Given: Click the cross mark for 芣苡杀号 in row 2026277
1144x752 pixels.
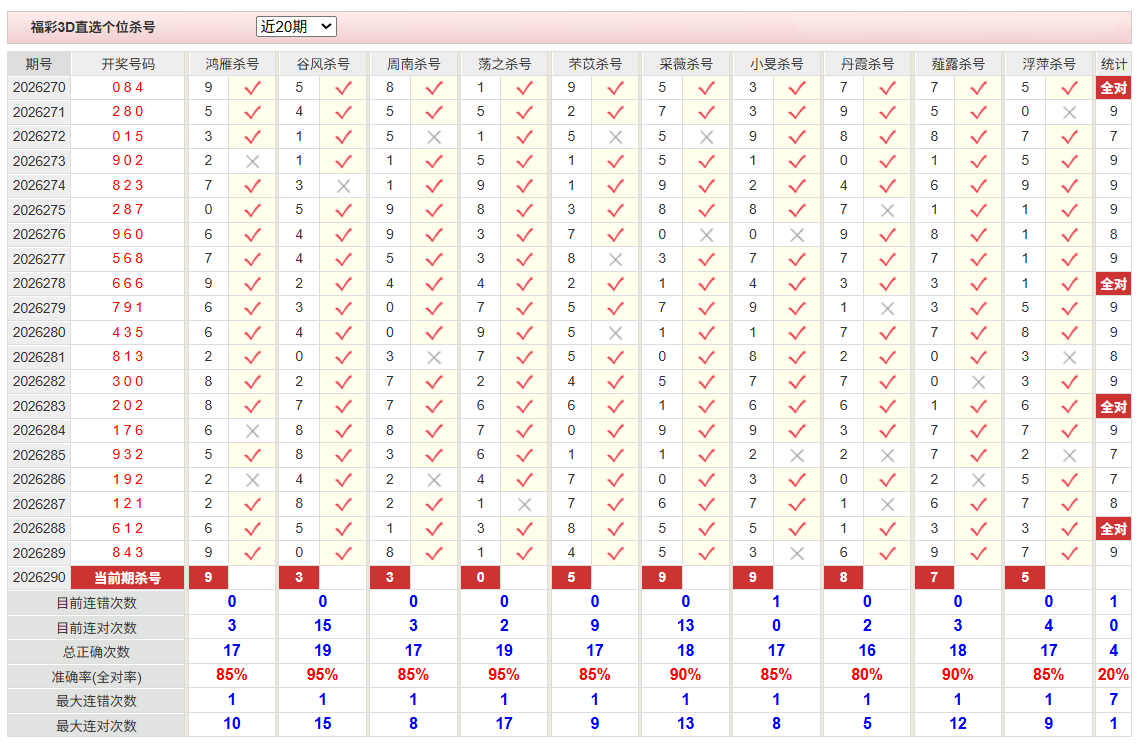Looking at the screenshot, I should [616, 260].
